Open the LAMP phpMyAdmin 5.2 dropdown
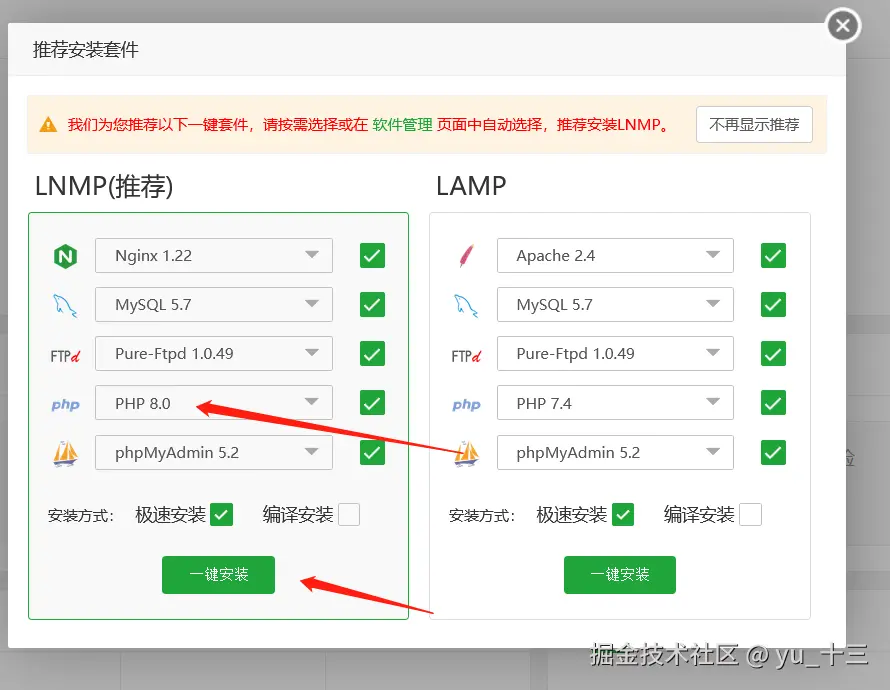Viewport: 890px width, 690px height. tap(615, 452)
